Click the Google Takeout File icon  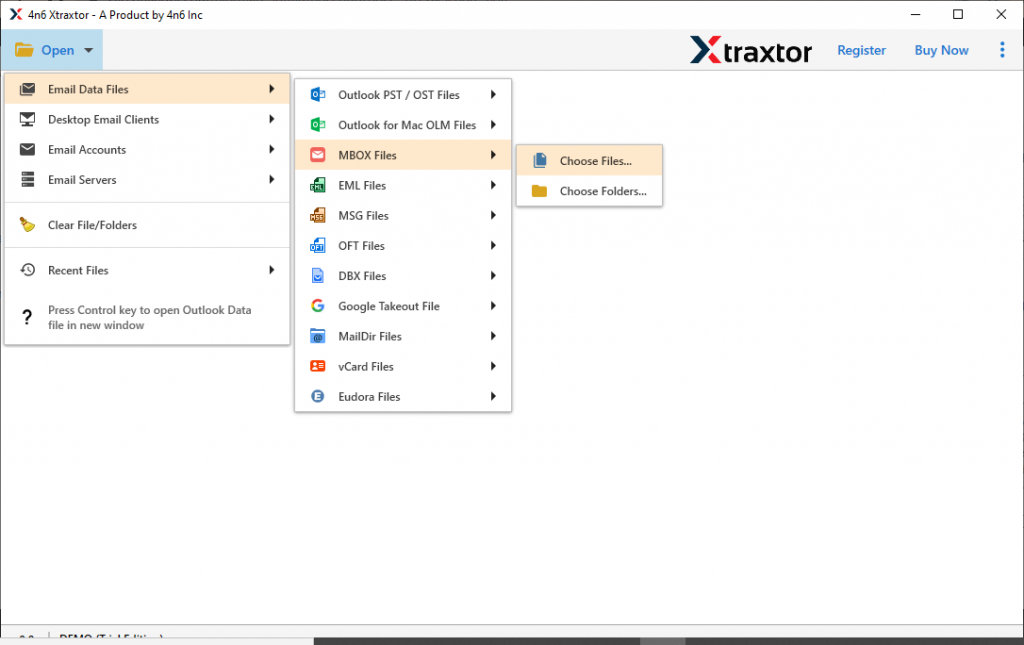coord(319,305)
